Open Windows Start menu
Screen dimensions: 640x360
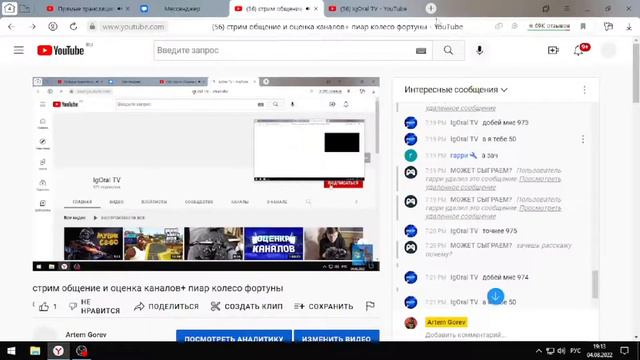coord(11,351)
